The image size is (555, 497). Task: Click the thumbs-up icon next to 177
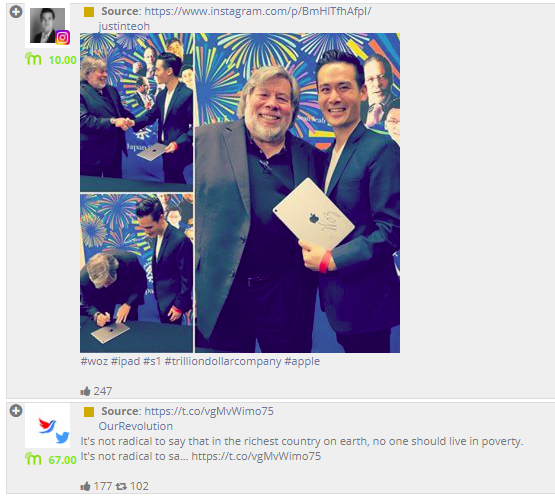pos(85,486)
